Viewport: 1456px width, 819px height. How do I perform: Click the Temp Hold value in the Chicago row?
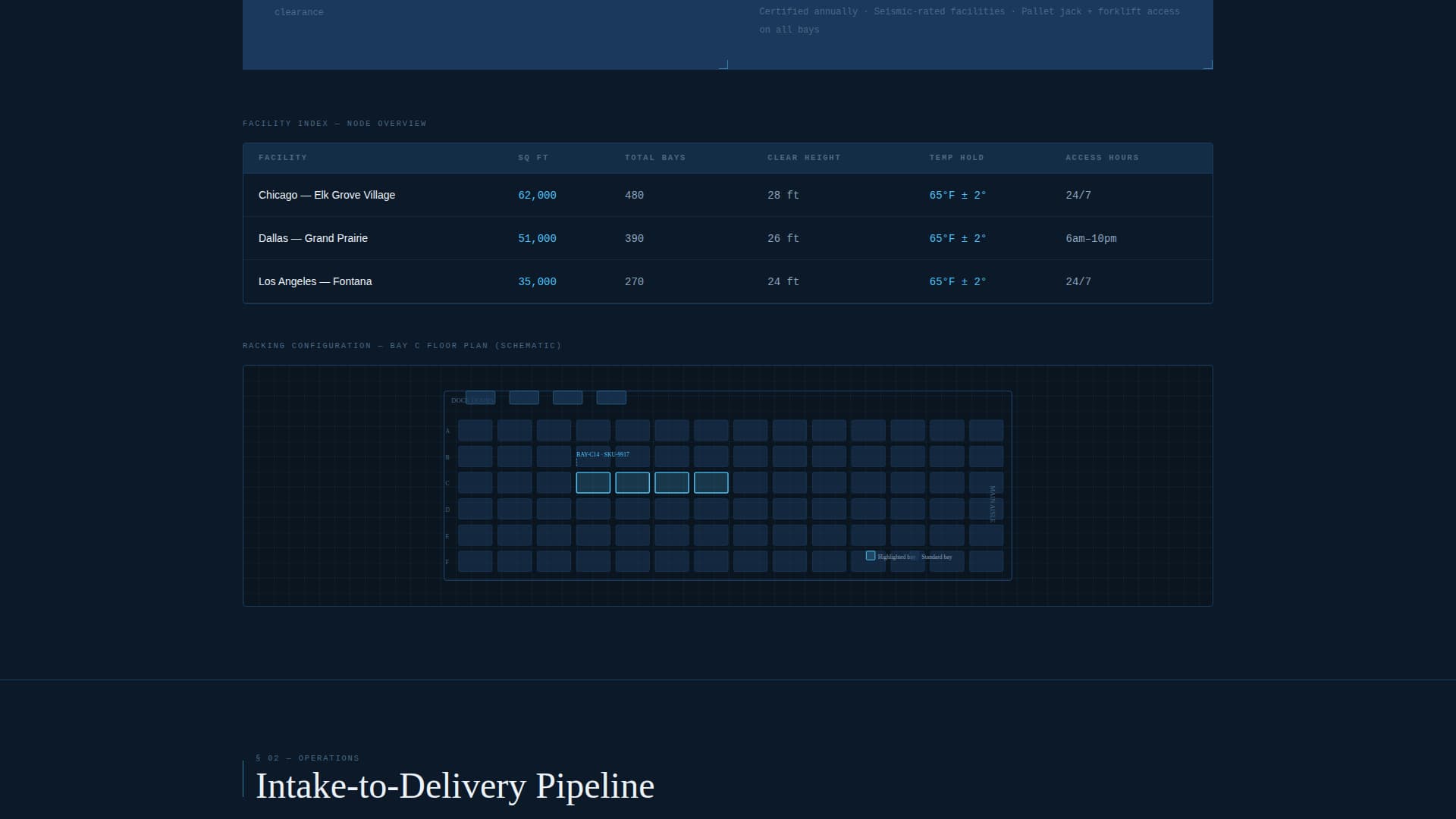pos(958,196)
